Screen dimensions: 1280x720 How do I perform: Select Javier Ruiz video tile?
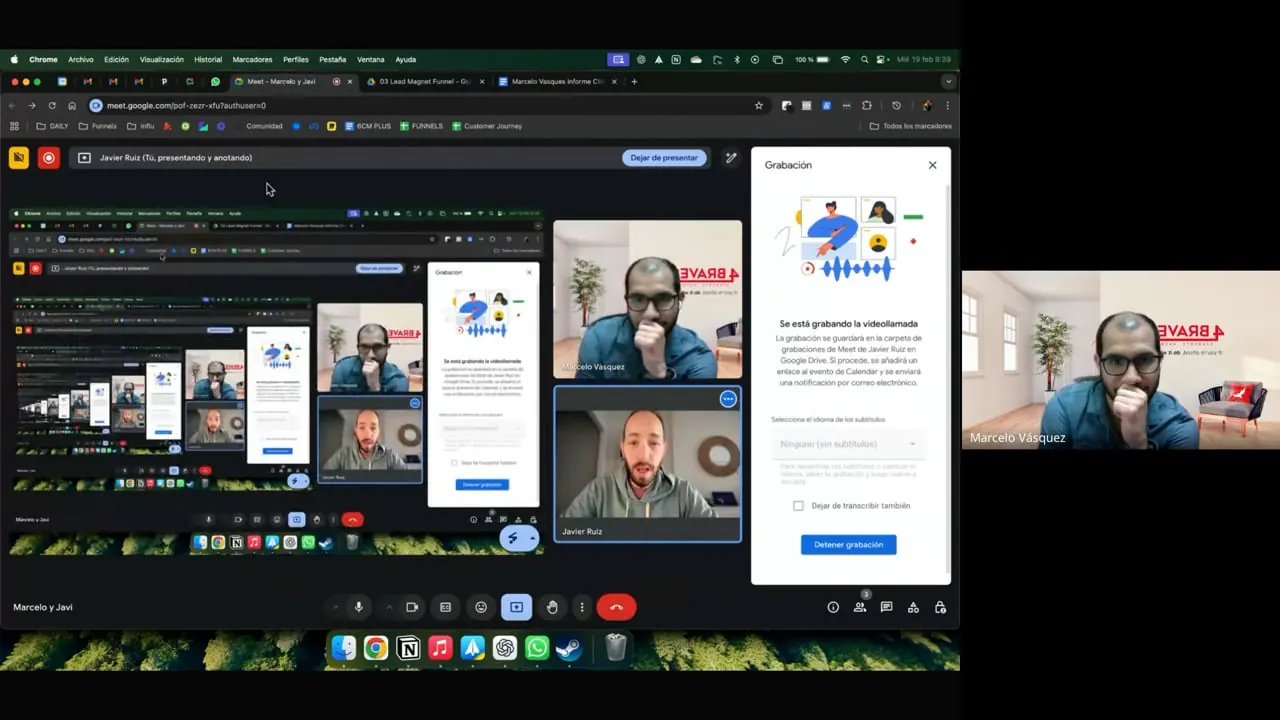point(648,464)
